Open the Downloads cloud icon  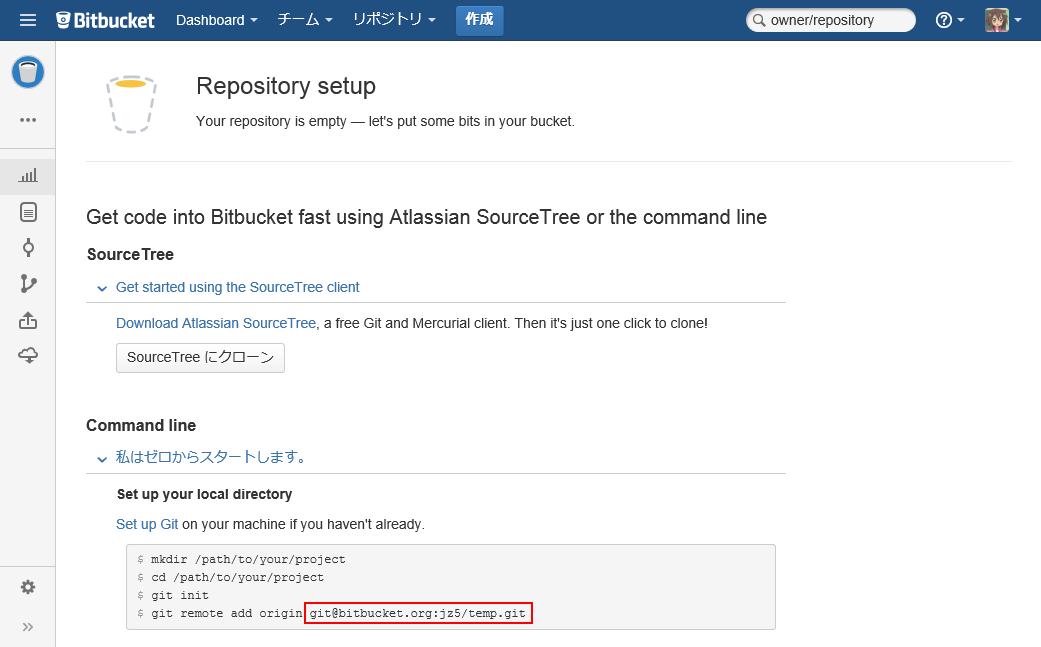coord(28,356)
